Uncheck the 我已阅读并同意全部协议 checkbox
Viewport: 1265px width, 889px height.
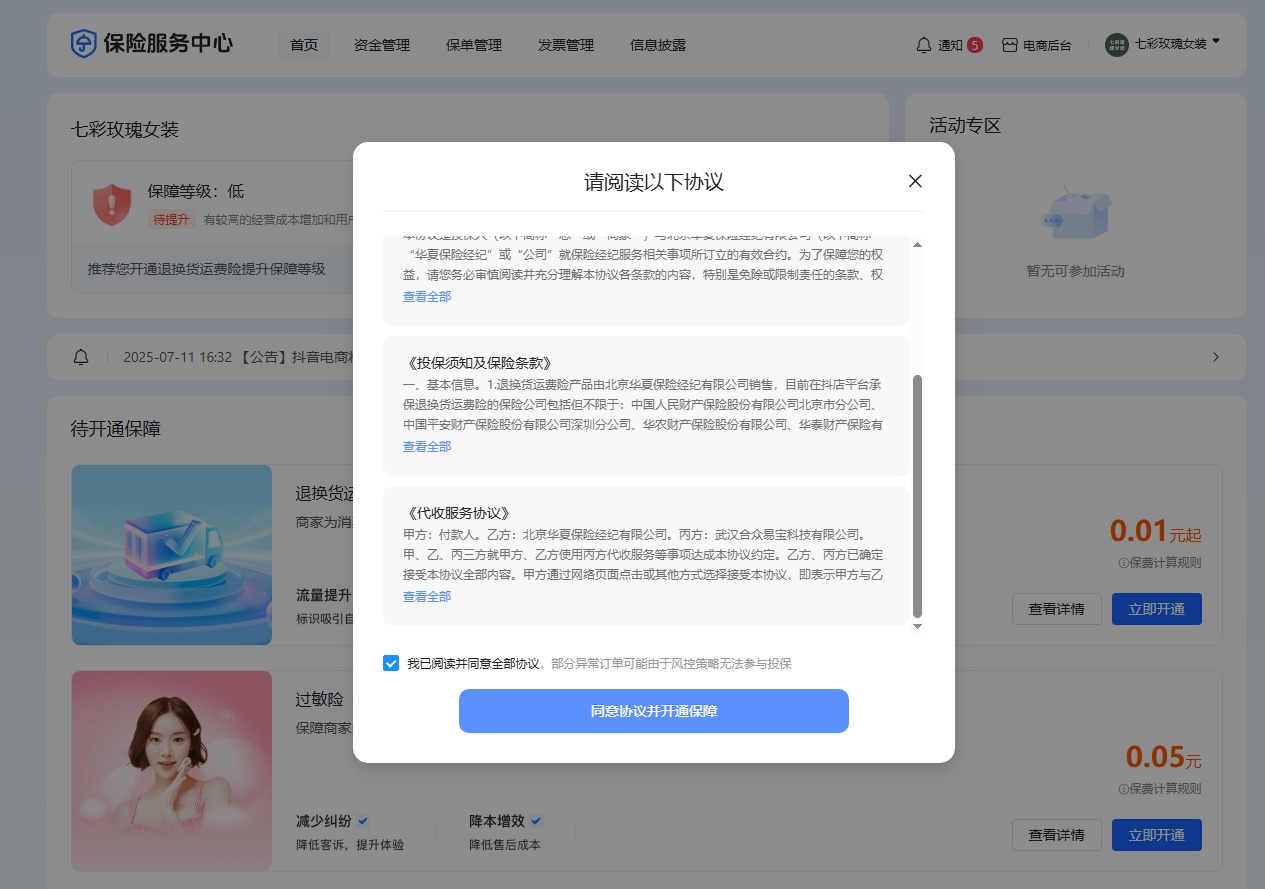(390, 662)
